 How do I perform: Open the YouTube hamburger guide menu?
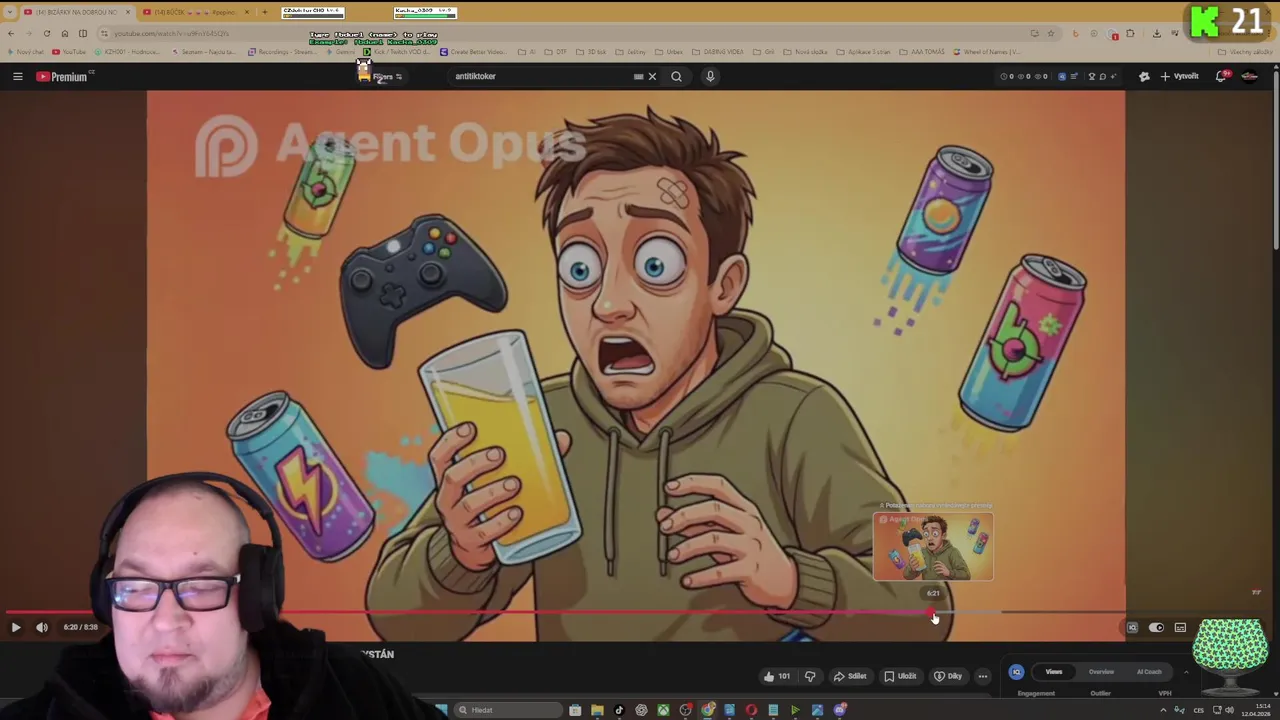(x=18, y=76)
